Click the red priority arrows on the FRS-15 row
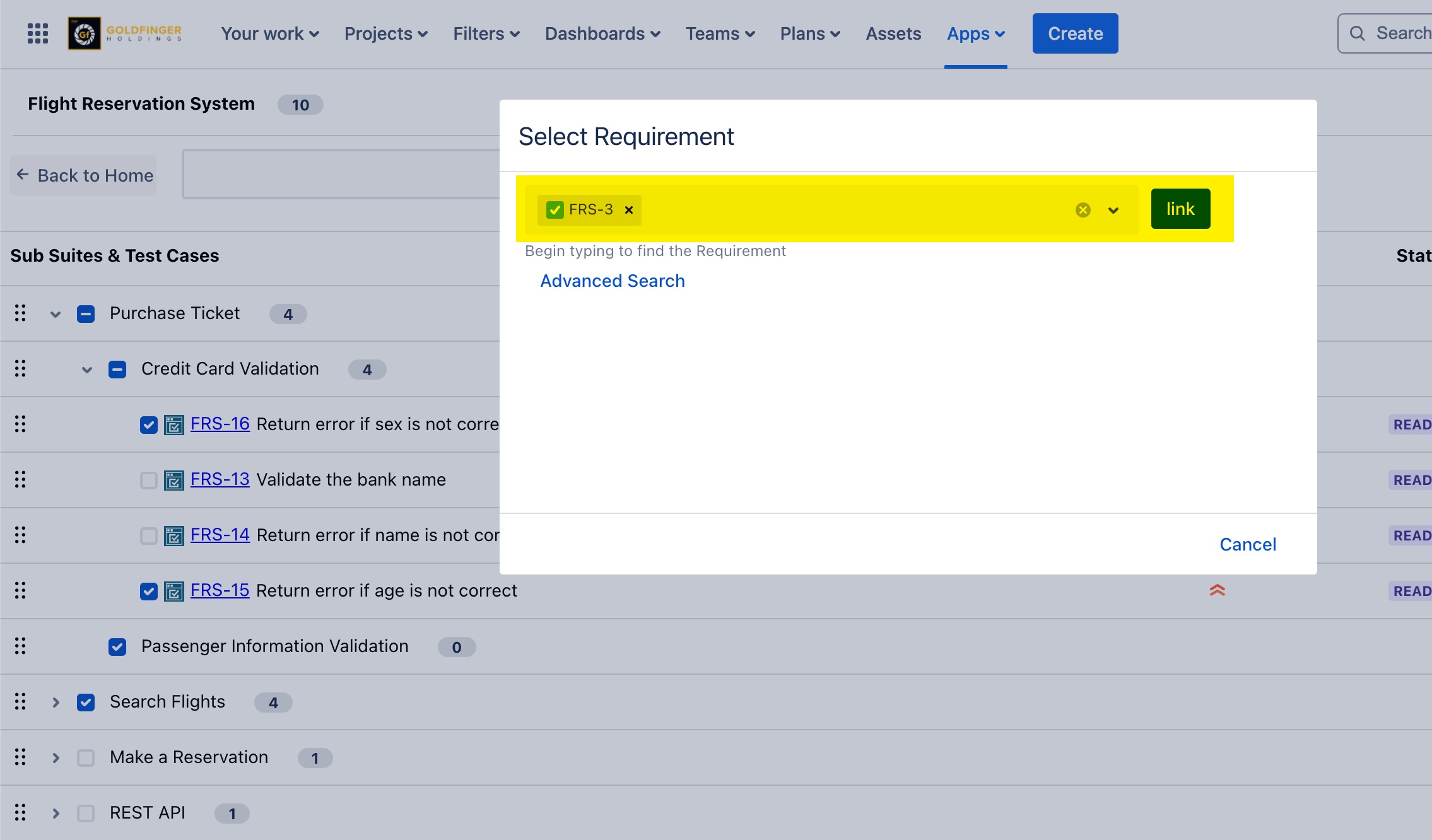1432x840 pixels. (1217, 591)
